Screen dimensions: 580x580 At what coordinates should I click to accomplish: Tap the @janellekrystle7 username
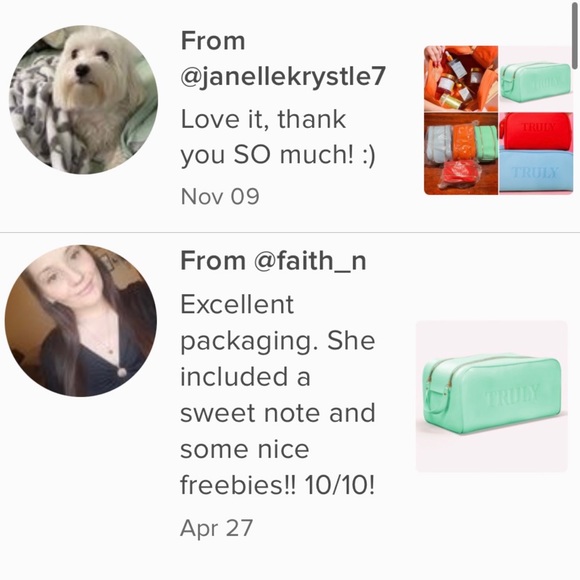click(283, 76)
